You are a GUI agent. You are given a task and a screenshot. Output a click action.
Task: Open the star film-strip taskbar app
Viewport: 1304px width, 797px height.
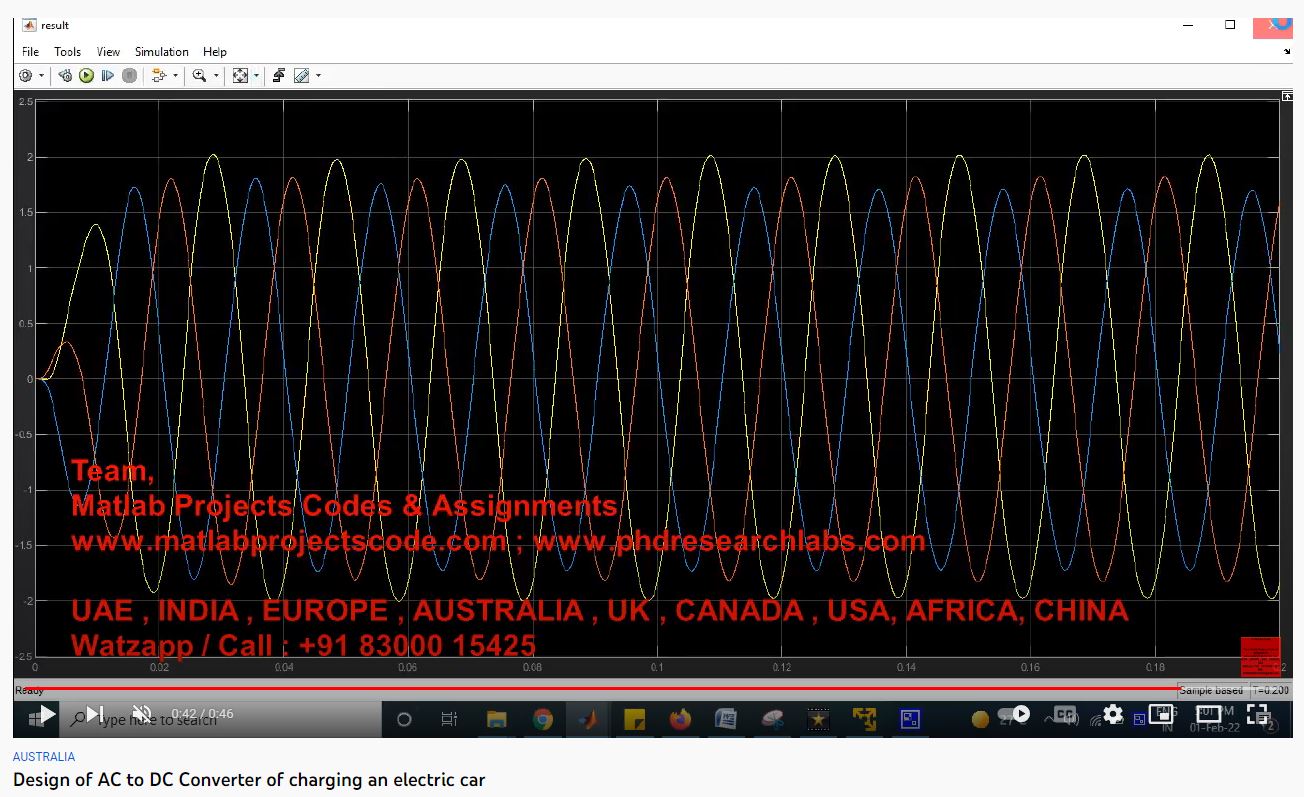(818, 719)
